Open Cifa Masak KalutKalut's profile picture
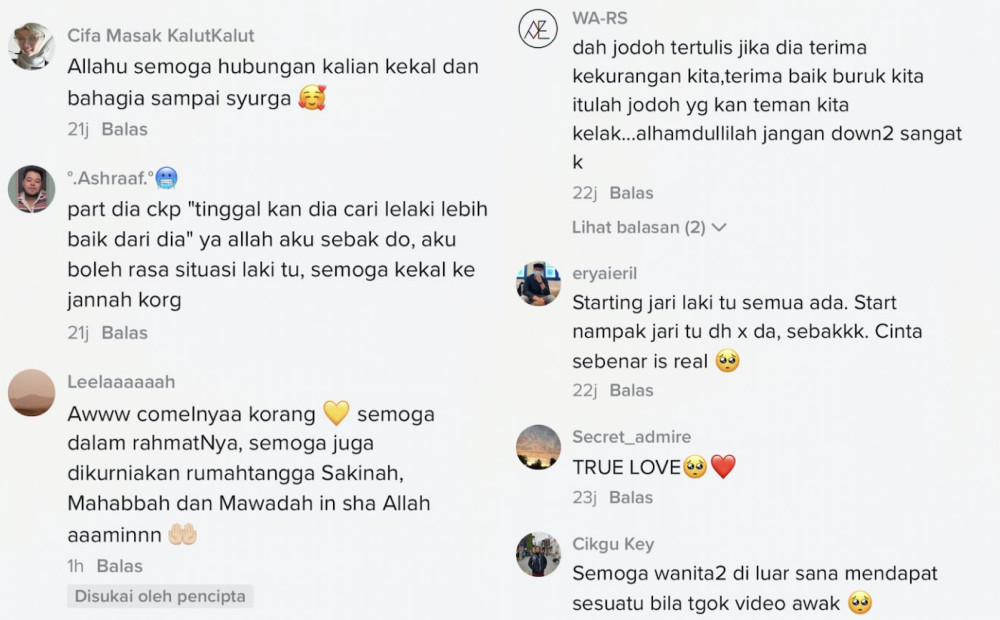Viewport: 1000px width, 620px height. pyautogui.click(x=31, y=46)
